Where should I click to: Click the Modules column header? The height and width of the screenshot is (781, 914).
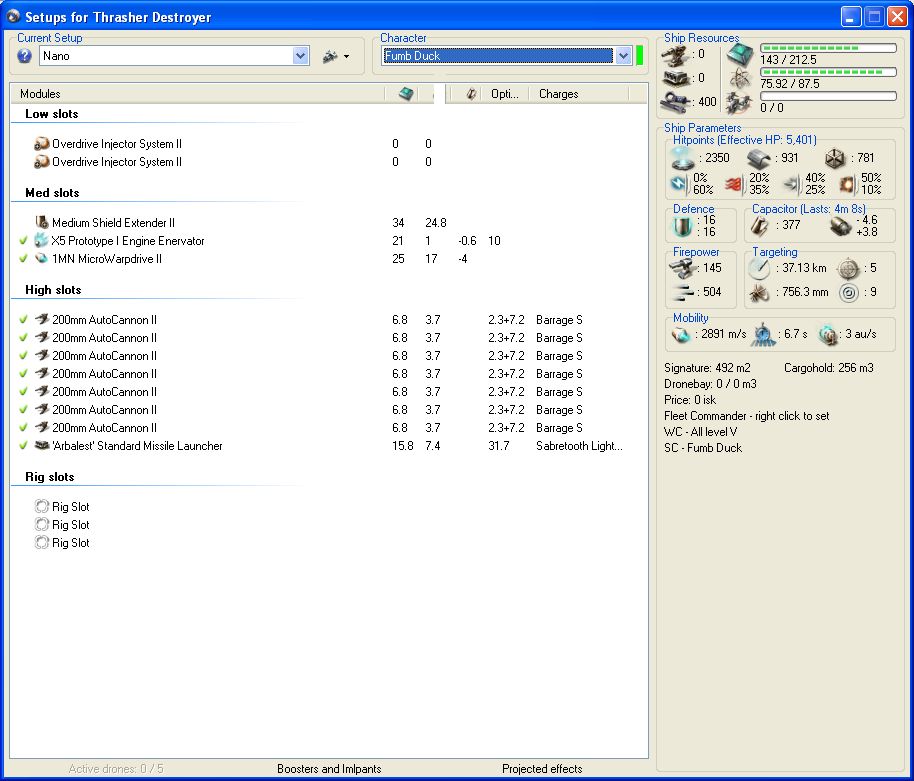click(x=198, y=94)
